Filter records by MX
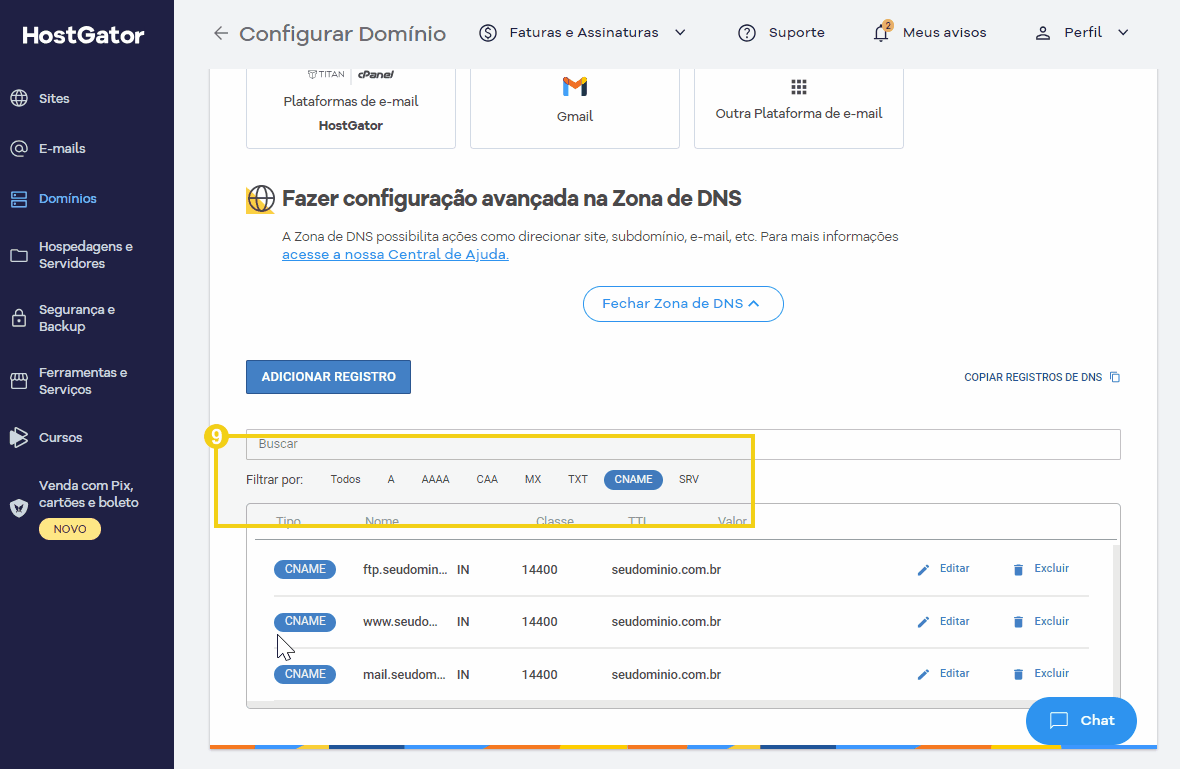 [533, 479]
